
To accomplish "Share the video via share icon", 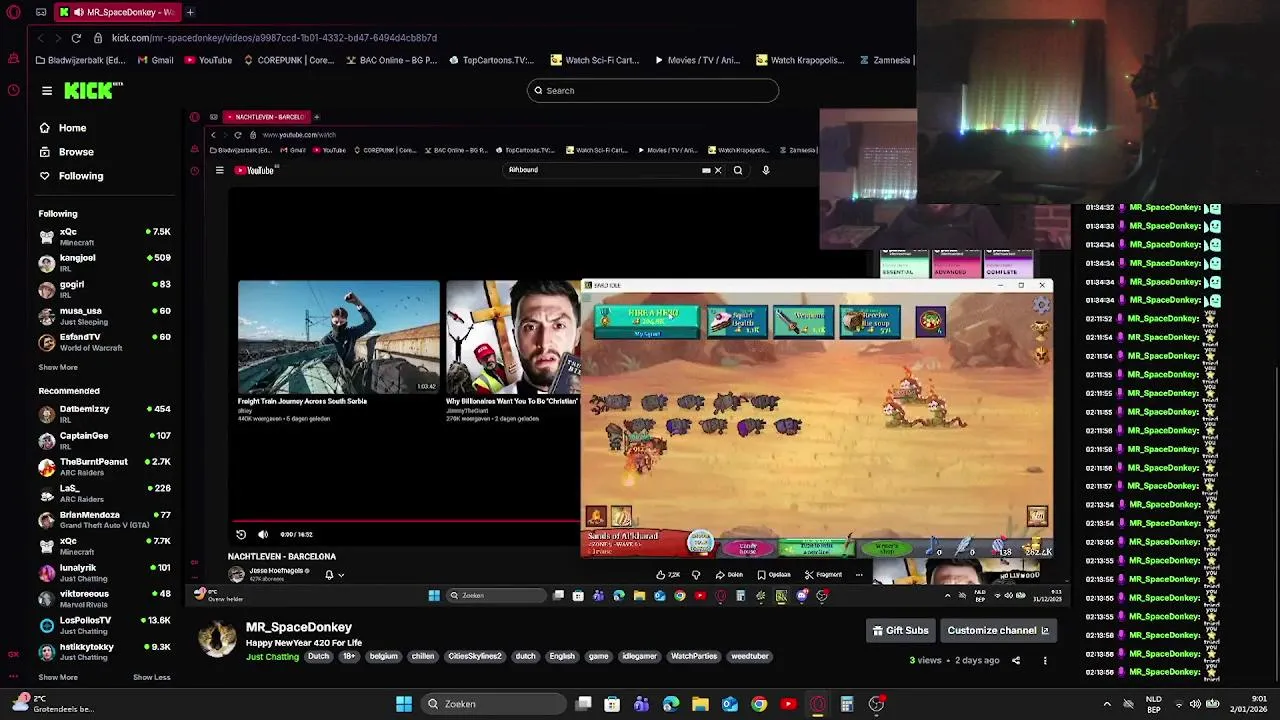I will click(x=1016, y=660).
